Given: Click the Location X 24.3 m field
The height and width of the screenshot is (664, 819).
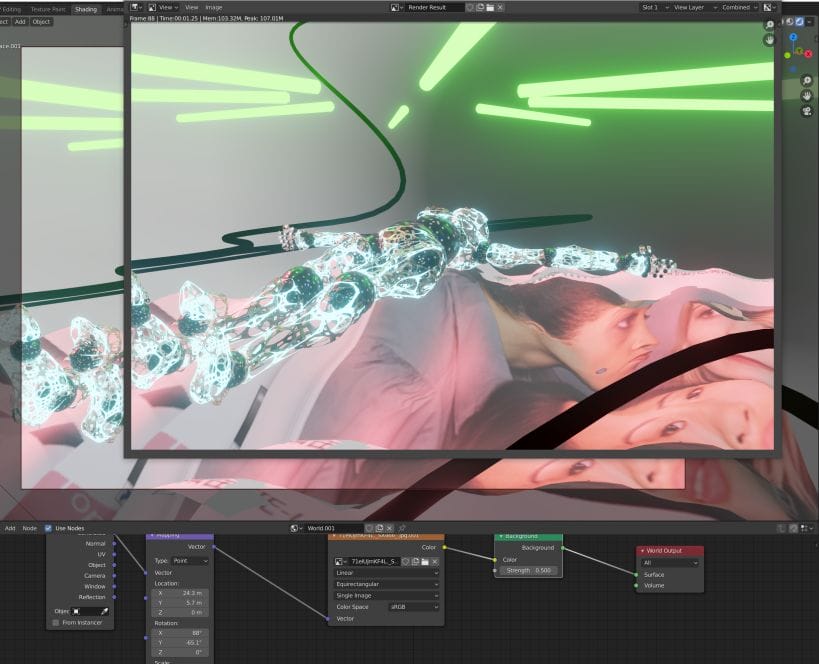Looking at the screenshot, I should (180, 593).
